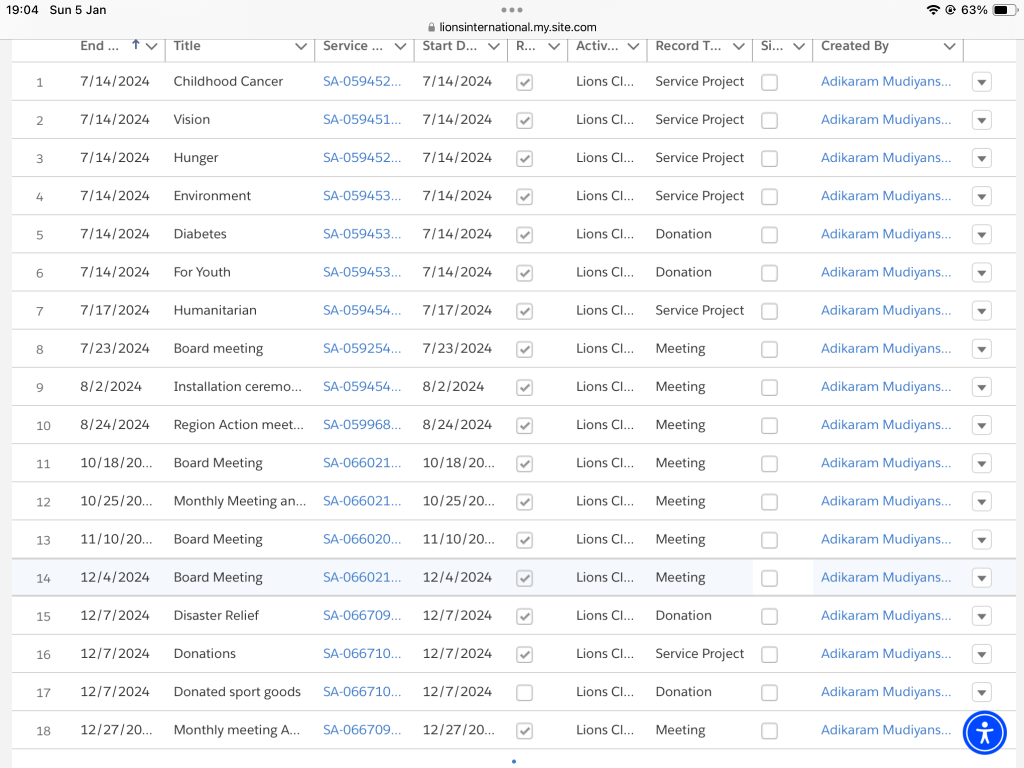Sort by the Start D... column header

tap(449, 46)
